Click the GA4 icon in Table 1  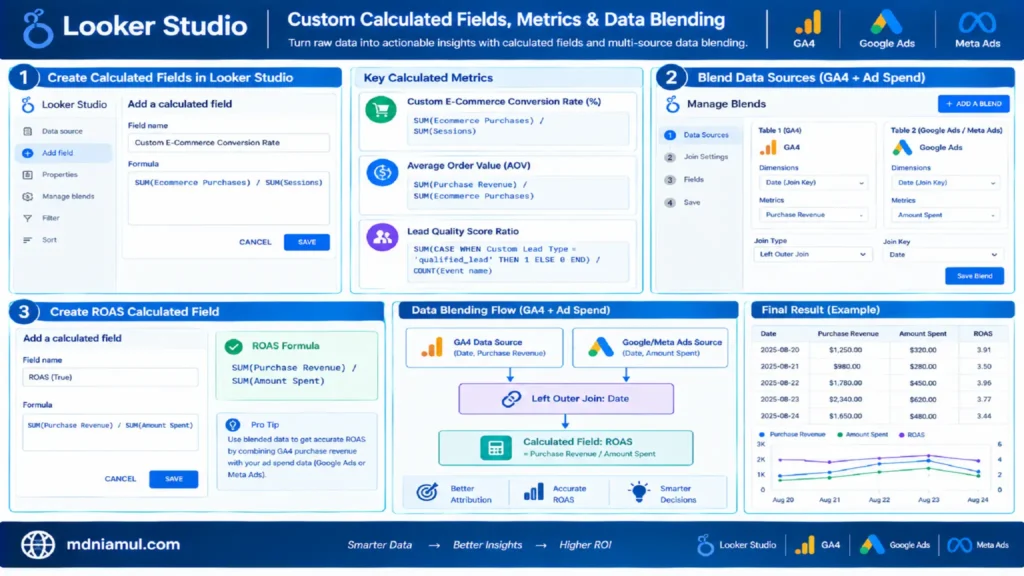[769, 148]
